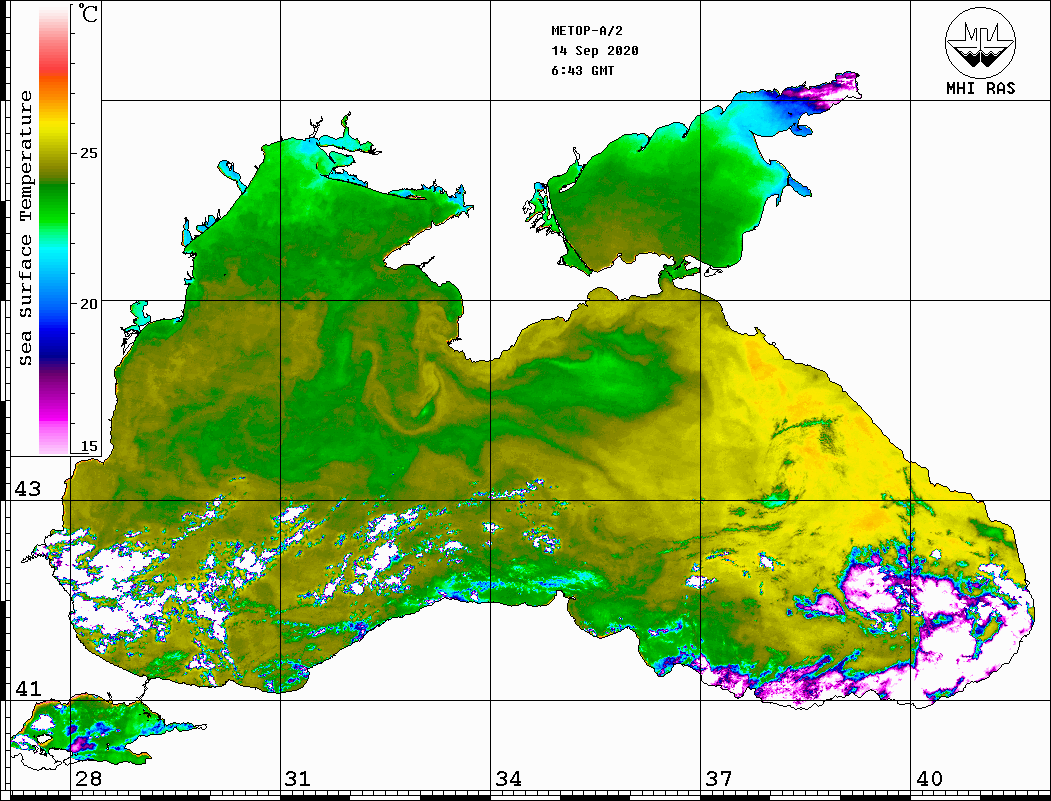Click the longitude label 34

point(508,778)
